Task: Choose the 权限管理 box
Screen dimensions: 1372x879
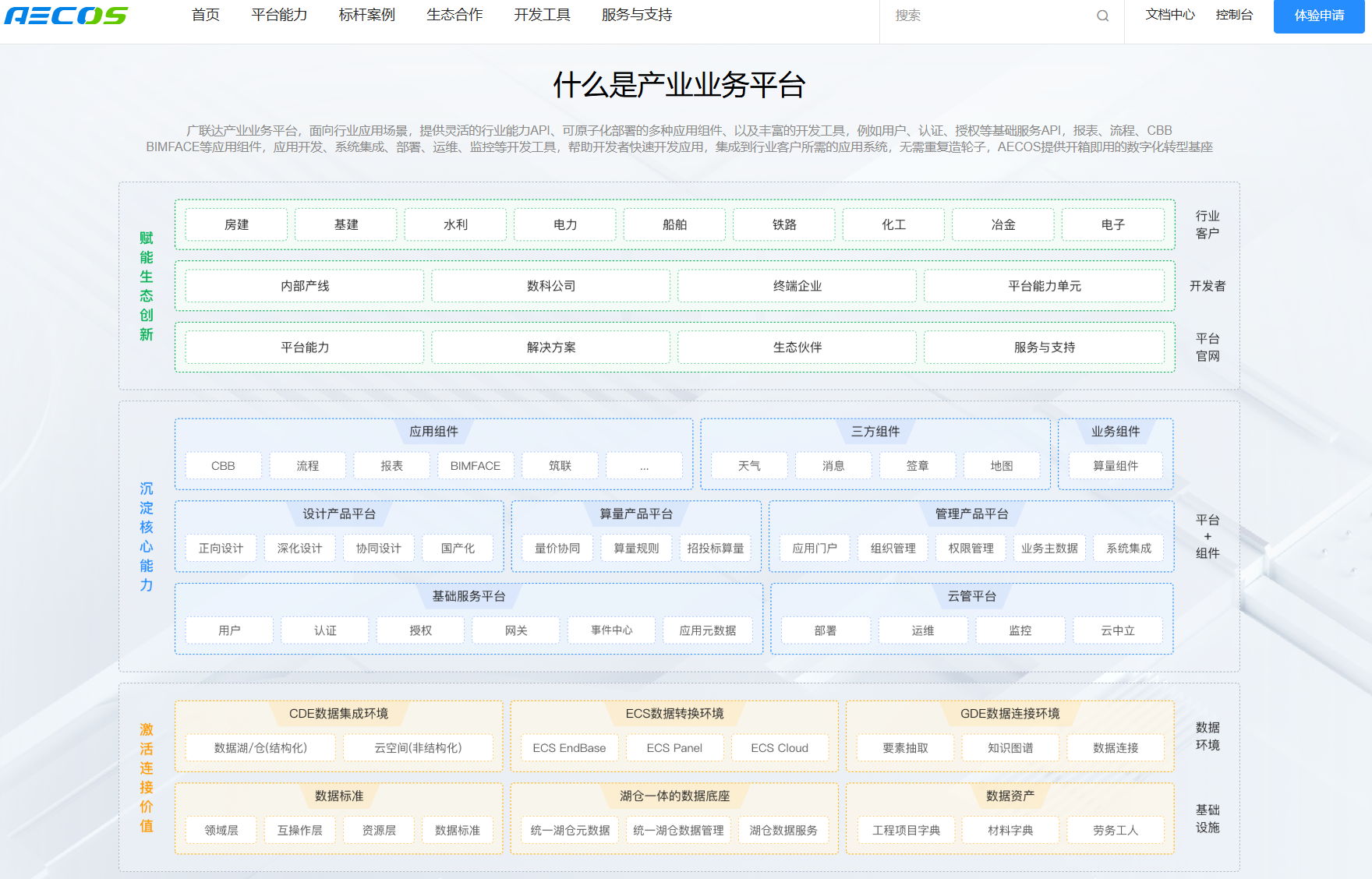Action: coord(971,549)
